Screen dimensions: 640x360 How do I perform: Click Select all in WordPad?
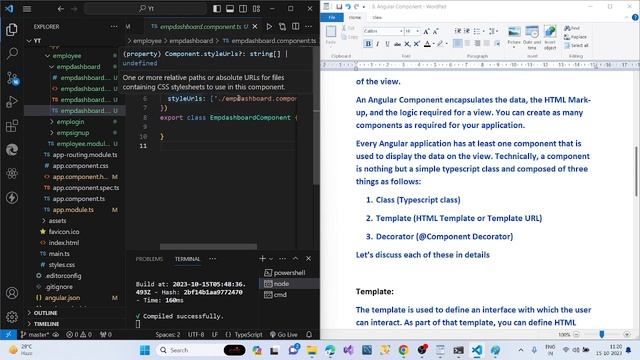tap(576, 46)
